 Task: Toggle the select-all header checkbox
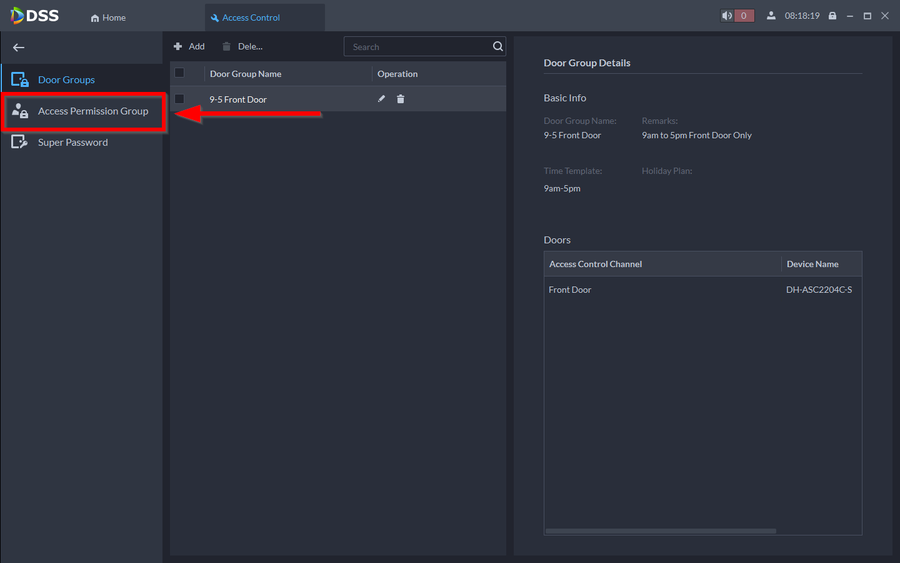point(180,74)
